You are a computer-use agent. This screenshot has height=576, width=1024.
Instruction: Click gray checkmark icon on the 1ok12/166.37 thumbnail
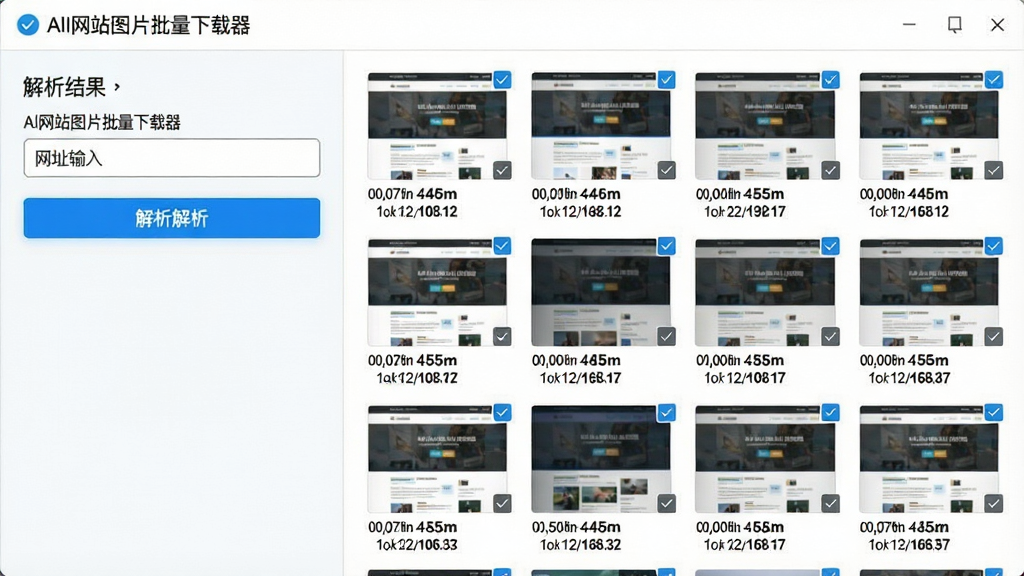coord(994,504)
